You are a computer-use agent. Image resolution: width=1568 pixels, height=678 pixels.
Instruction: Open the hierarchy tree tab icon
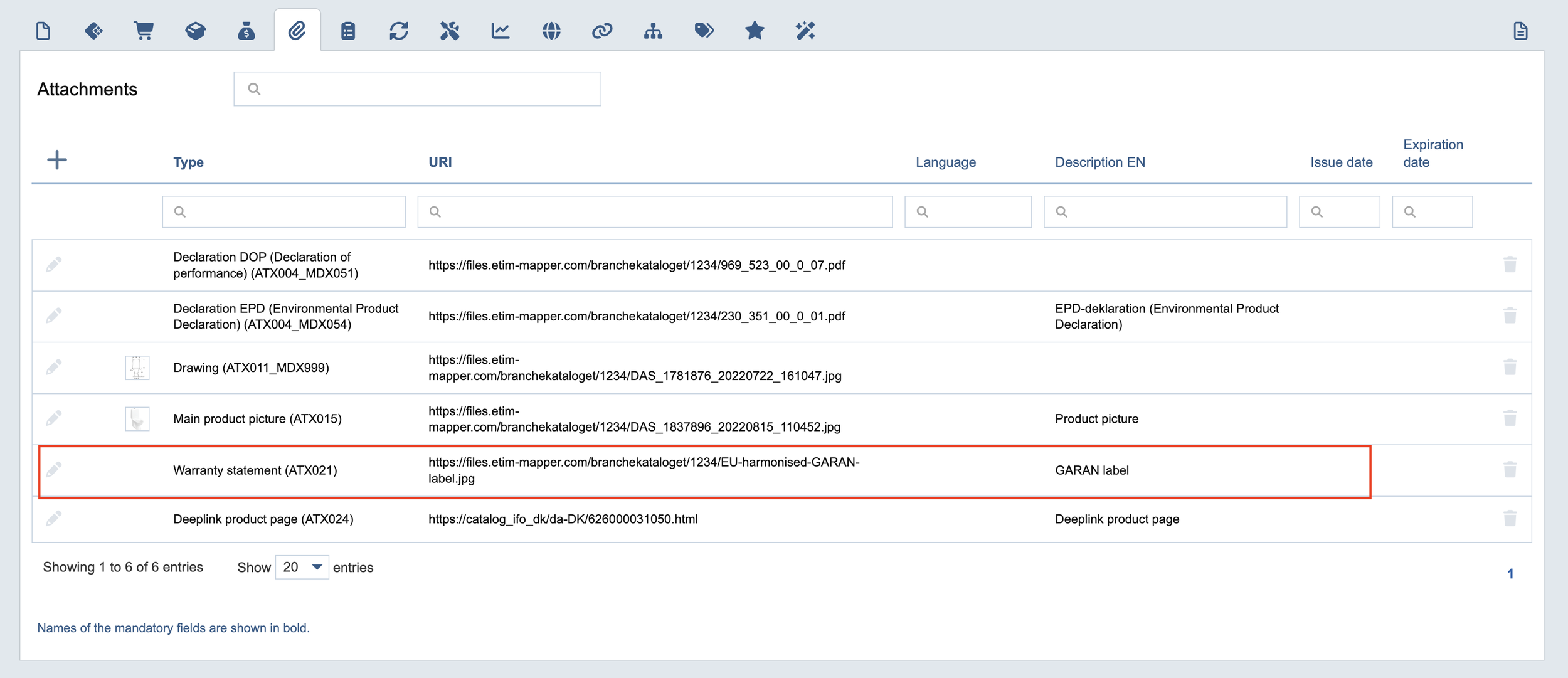point(653,31)
